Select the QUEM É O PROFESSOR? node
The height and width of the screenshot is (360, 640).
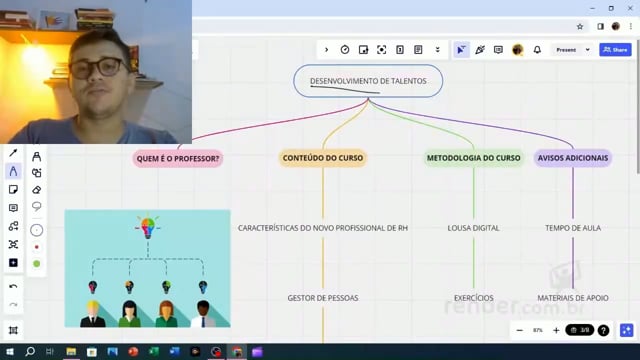coord(178,158)
